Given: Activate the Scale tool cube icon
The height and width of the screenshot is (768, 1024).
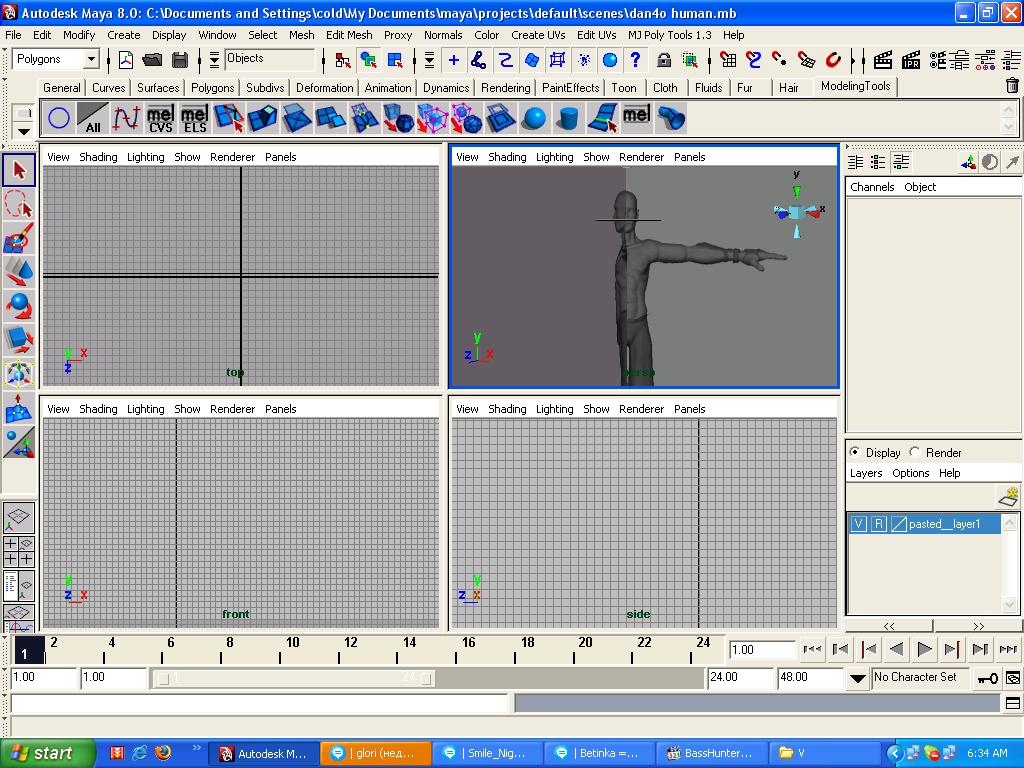Looking at the screenshot, I should (x=19, y=340).
